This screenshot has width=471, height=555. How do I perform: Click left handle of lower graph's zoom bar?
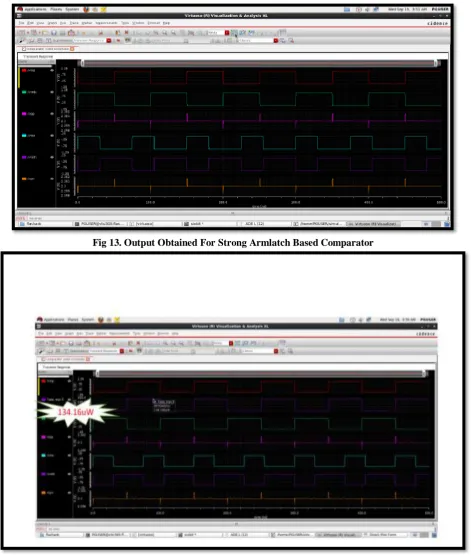98,374
